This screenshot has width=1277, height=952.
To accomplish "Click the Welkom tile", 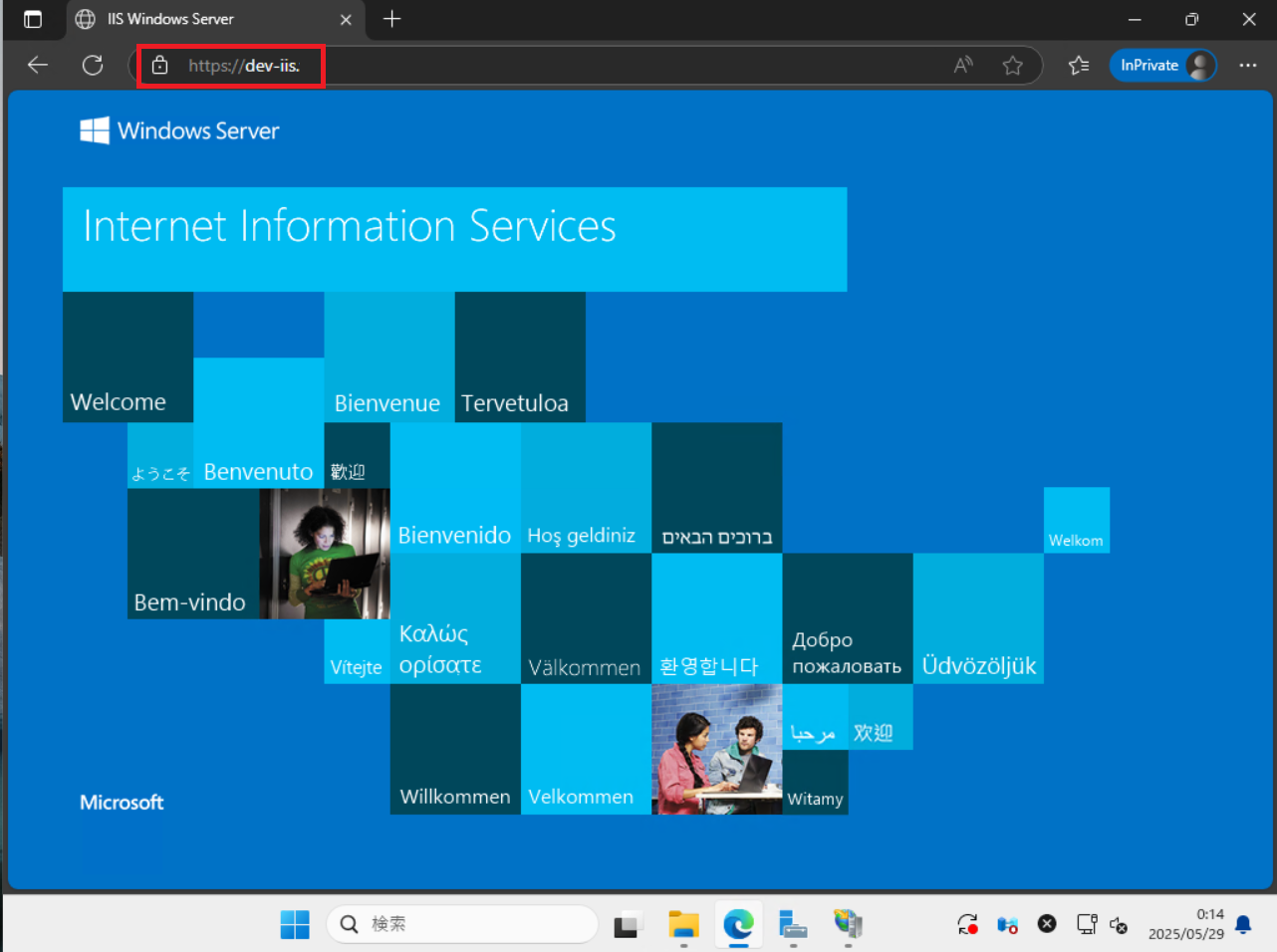I will click(x=1077, y=520).
